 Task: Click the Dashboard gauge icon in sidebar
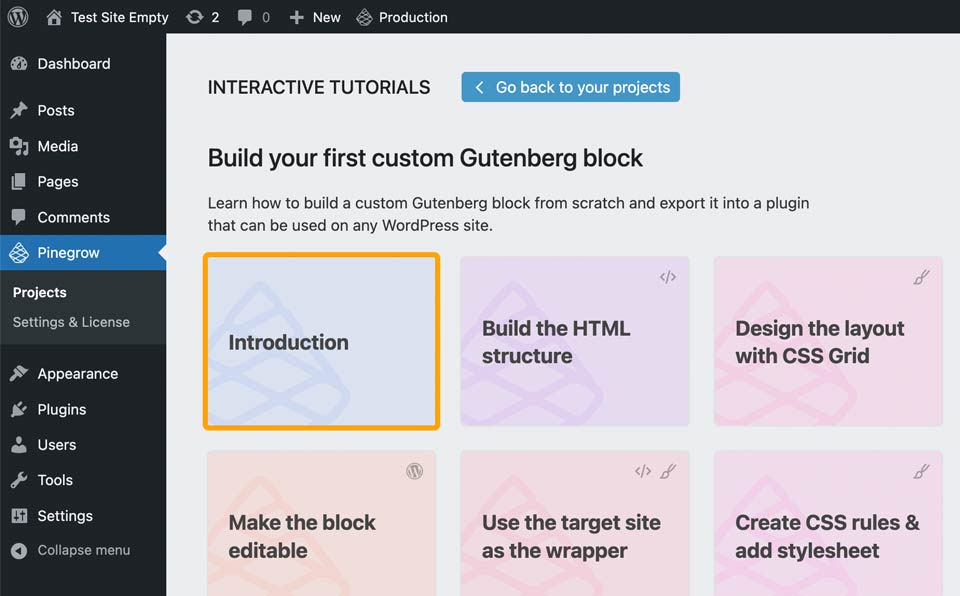coord(19,64)
